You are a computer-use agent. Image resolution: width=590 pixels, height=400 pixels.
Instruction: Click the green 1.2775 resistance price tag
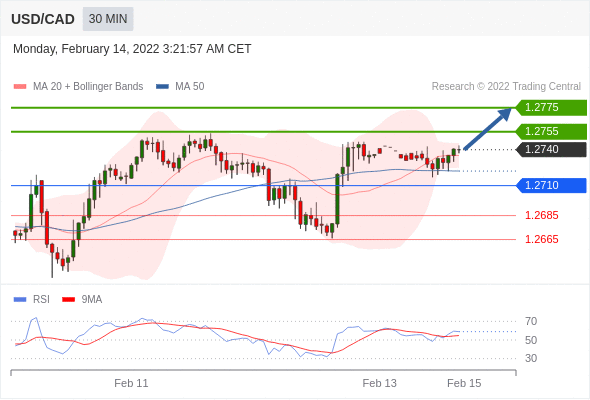[551, 108]
